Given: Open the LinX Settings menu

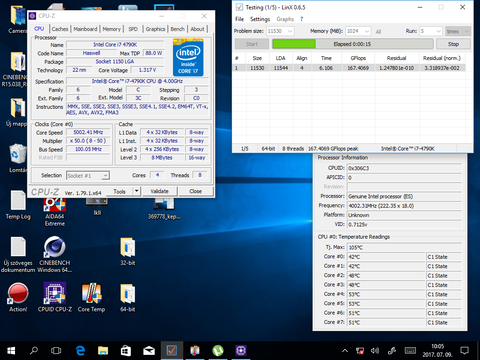Looking at the screenshot, I should pyautogui.click(x=260, y=19).
